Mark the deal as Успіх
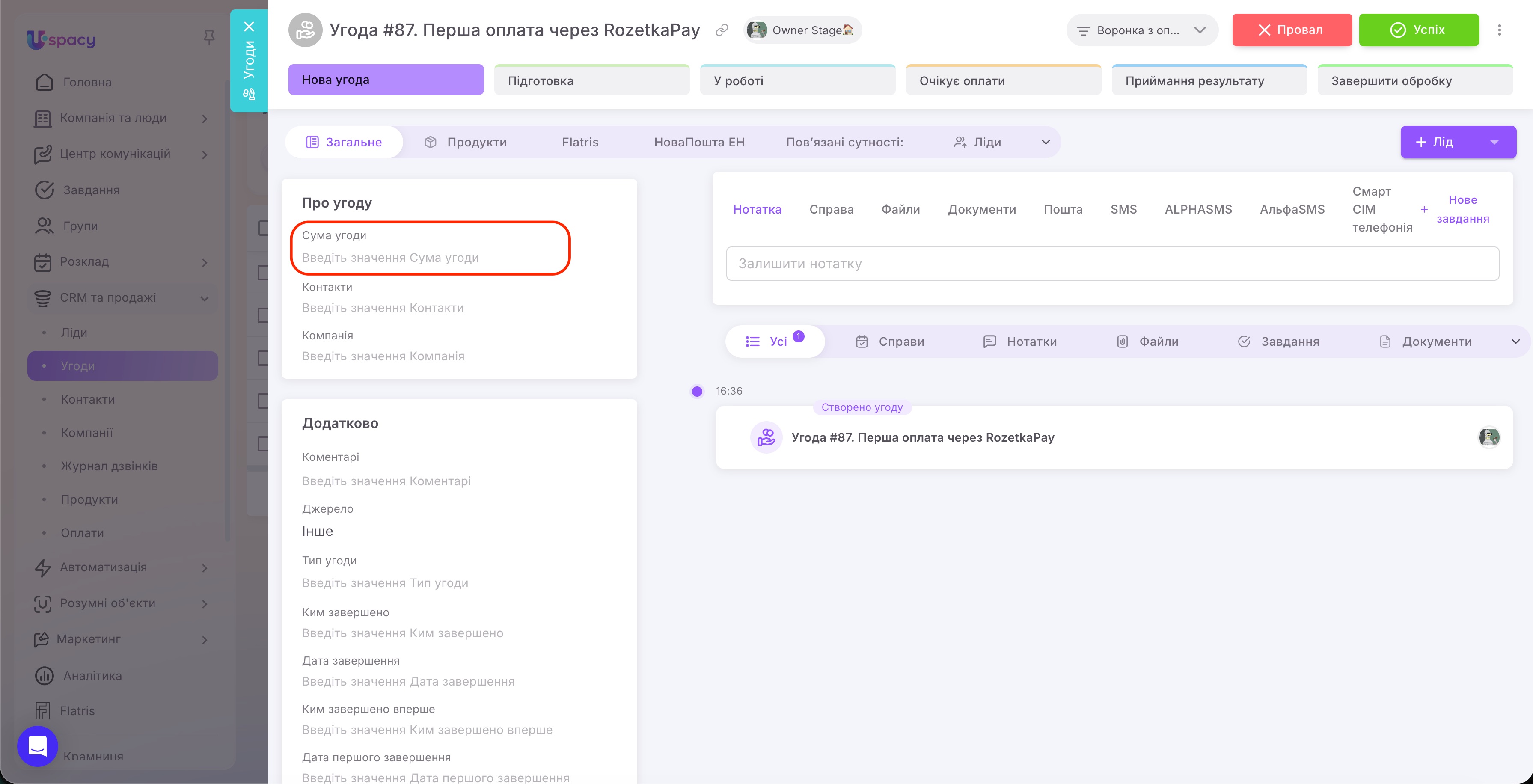This screenshot has height=784, width=1533. pos(1419,30)
